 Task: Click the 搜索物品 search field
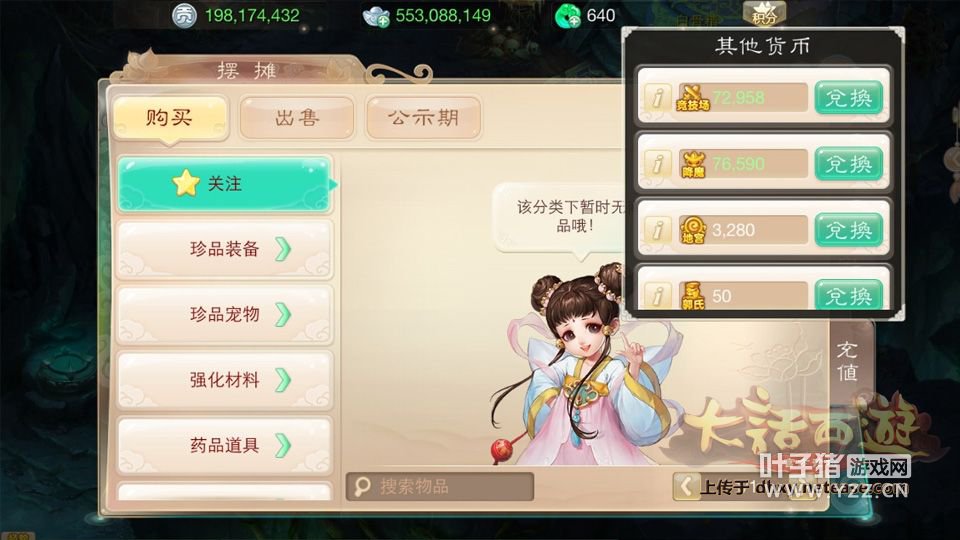(440, 487)
